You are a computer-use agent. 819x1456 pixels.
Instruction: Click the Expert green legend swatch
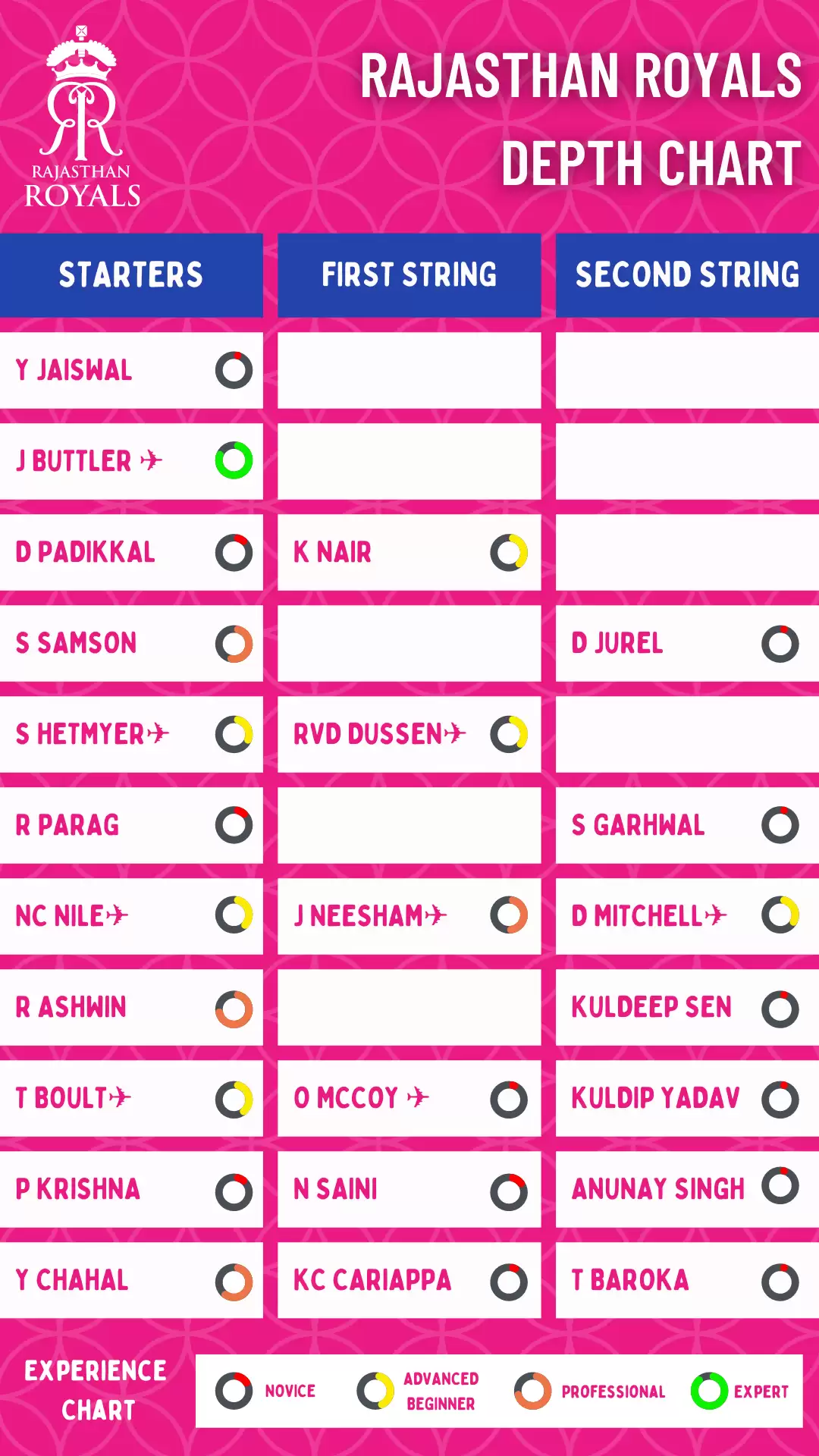coord(710,1391)
